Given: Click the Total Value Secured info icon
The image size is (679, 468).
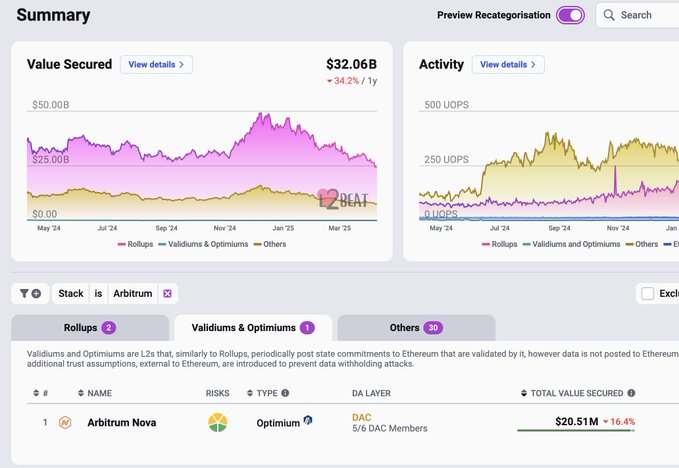Looking at the screenshot, I should [x=632, y=393].
